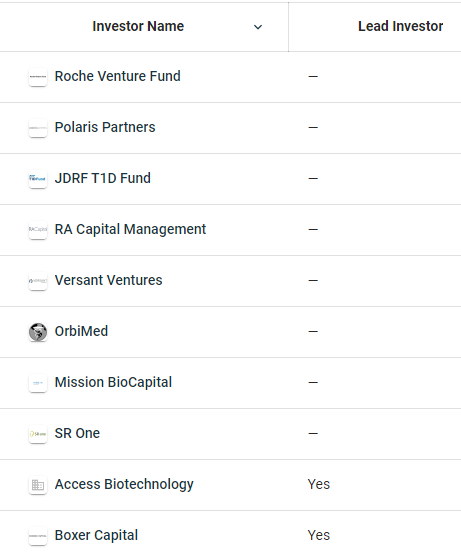Click the Access Biotechnology building placeholder icon

(x=38, y=485)
